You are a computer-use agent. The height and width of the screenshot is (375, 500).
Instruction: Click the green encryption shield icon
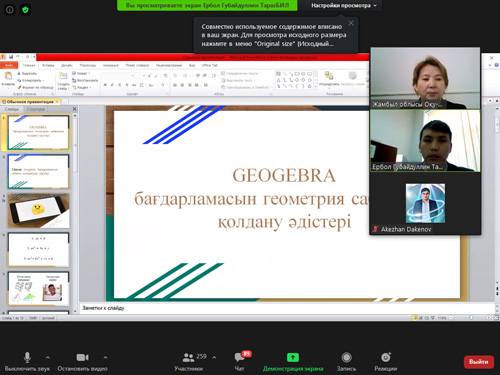(25, 10)
